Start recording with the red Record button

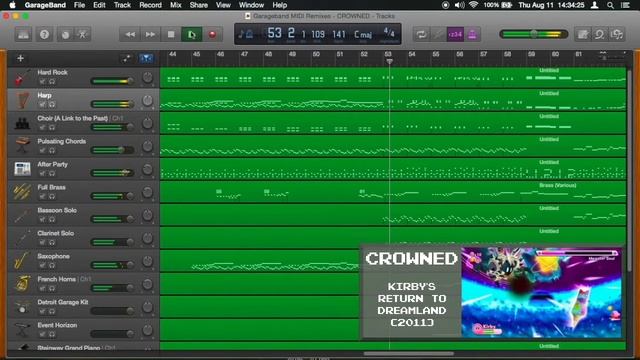[212, 35]
